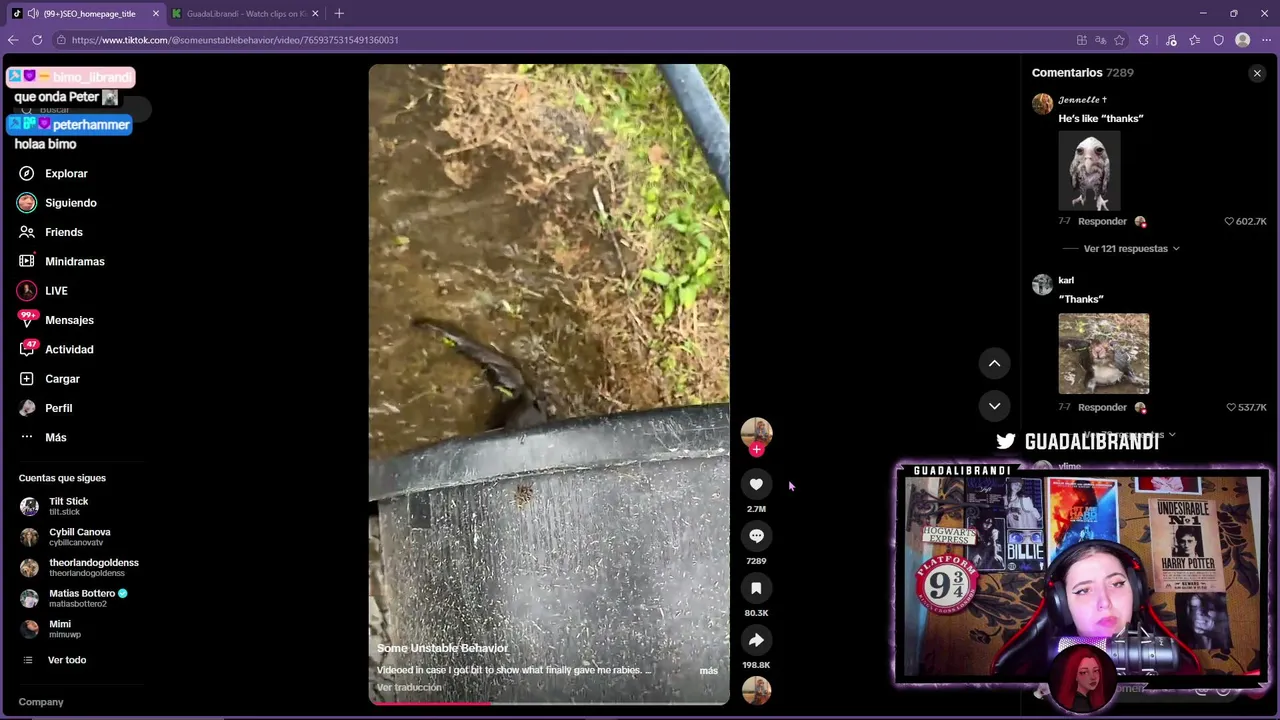
Task: Open the apps icon in address bar
Action: point(1082,40)
